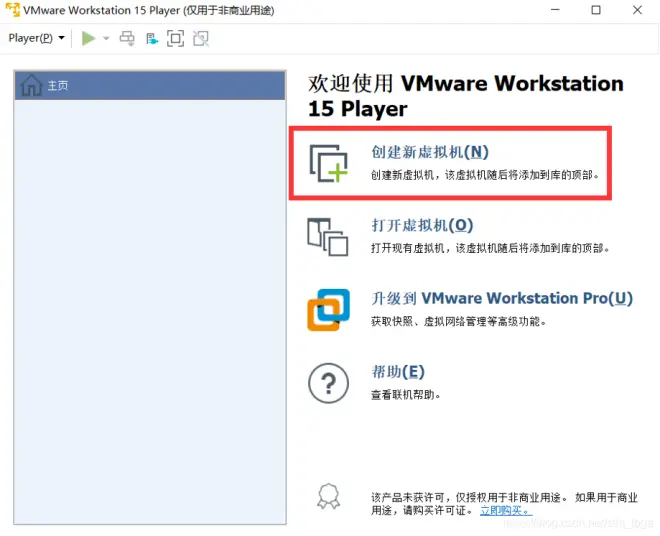The width and height of the screenshot is (660, 536).
Task: Click 创建新虚拟机(N) link
Action: (430, 152)
